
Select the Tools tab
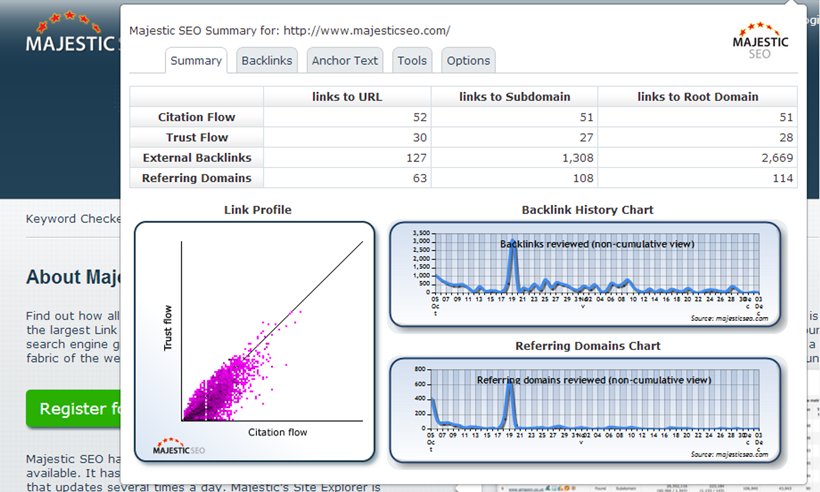tap(412, 61)
